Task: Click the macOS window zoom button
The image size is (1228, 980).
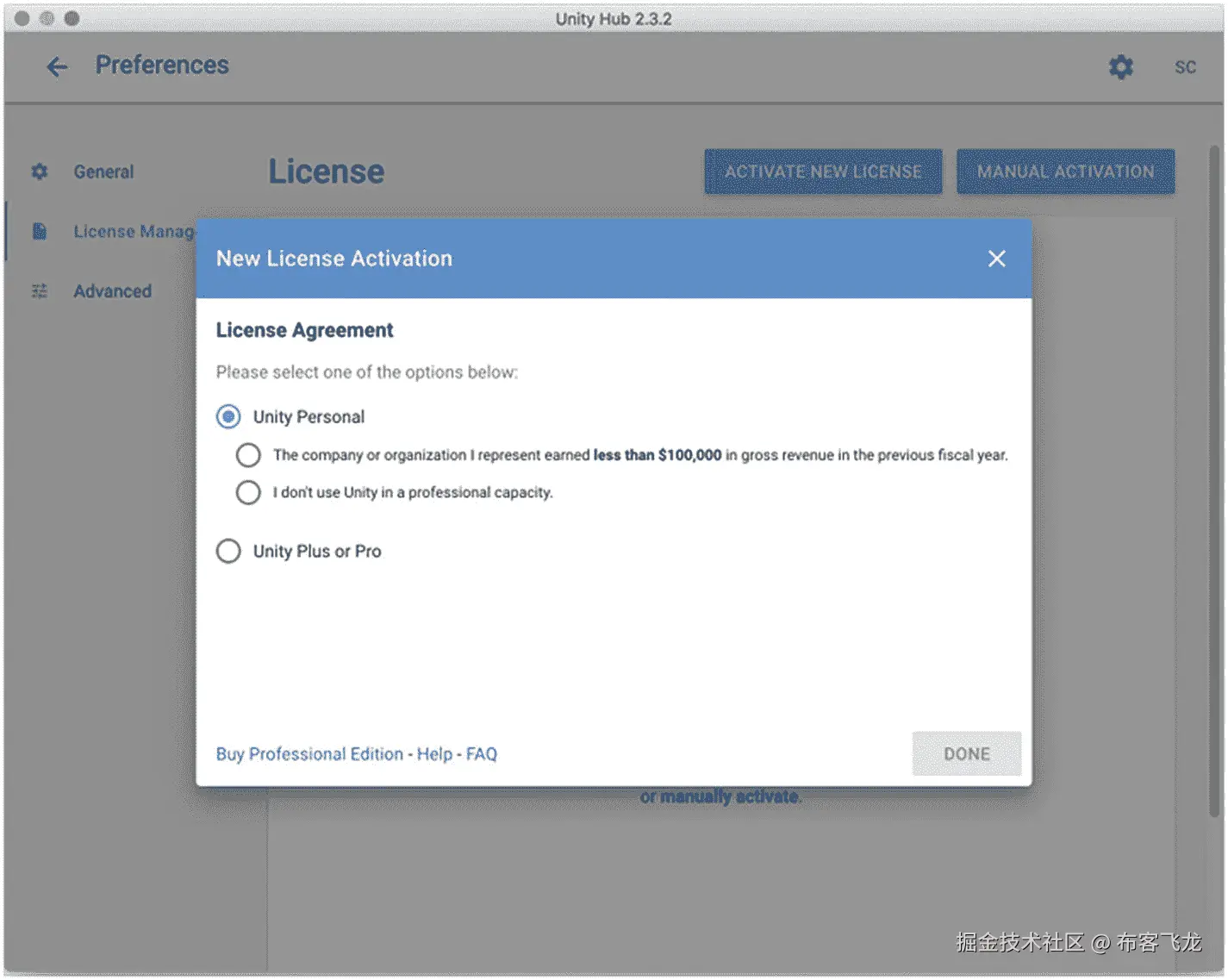Action: (x=72, y=18)
